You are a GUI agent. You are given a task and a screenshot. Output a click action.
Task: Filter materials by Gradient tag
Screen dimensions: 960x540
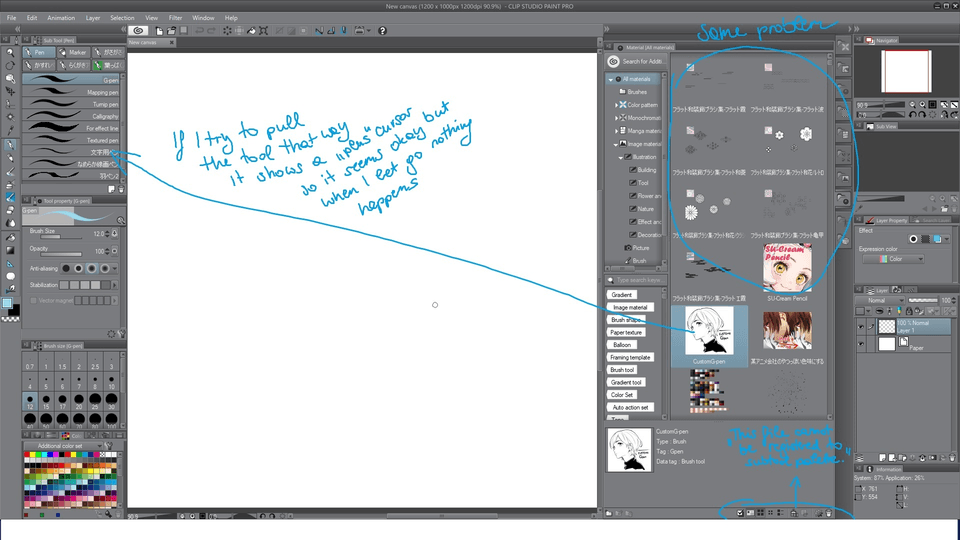tap(621, 295)
